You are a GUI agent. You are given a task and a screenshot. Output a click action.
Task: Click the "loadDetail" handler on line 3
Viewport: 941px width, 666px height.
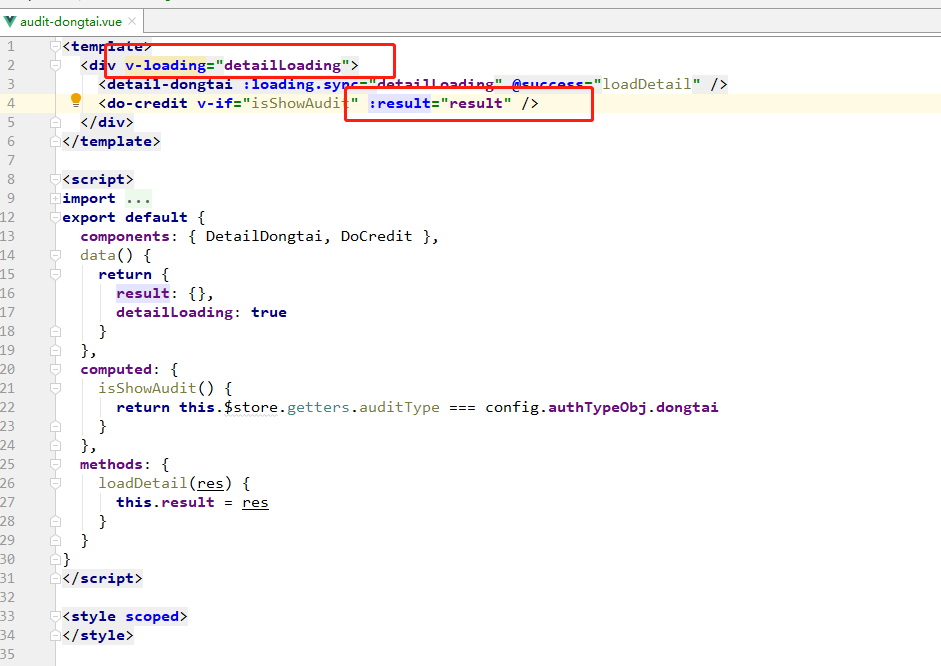click(x=646, y=85)
